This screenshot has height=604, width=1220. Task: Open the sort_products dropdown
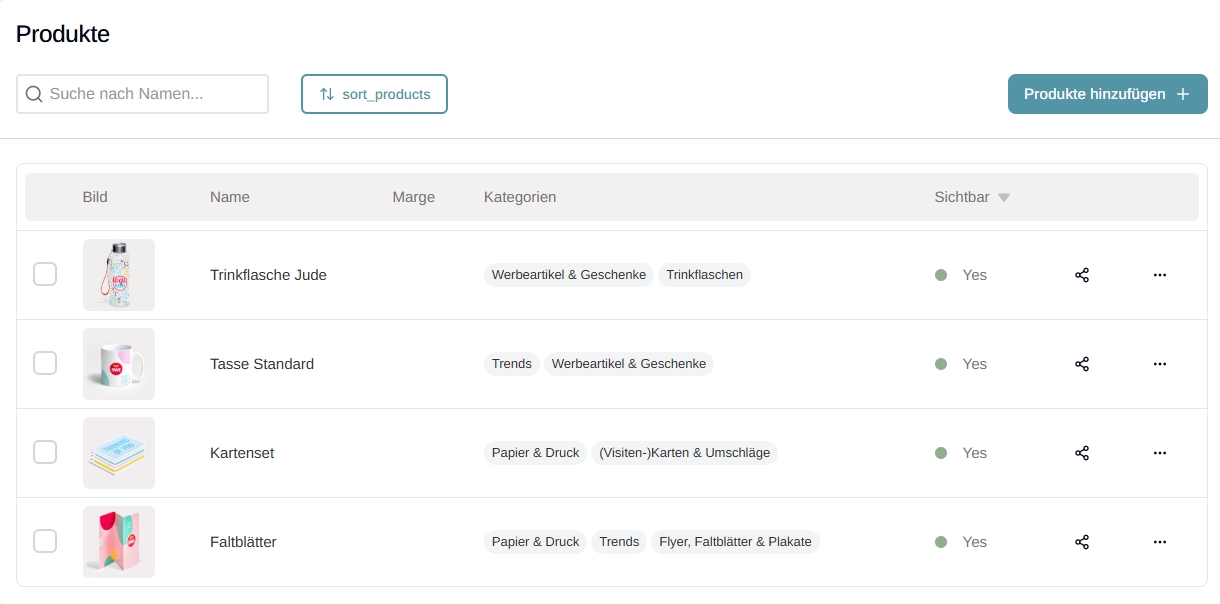pos(374,94)
